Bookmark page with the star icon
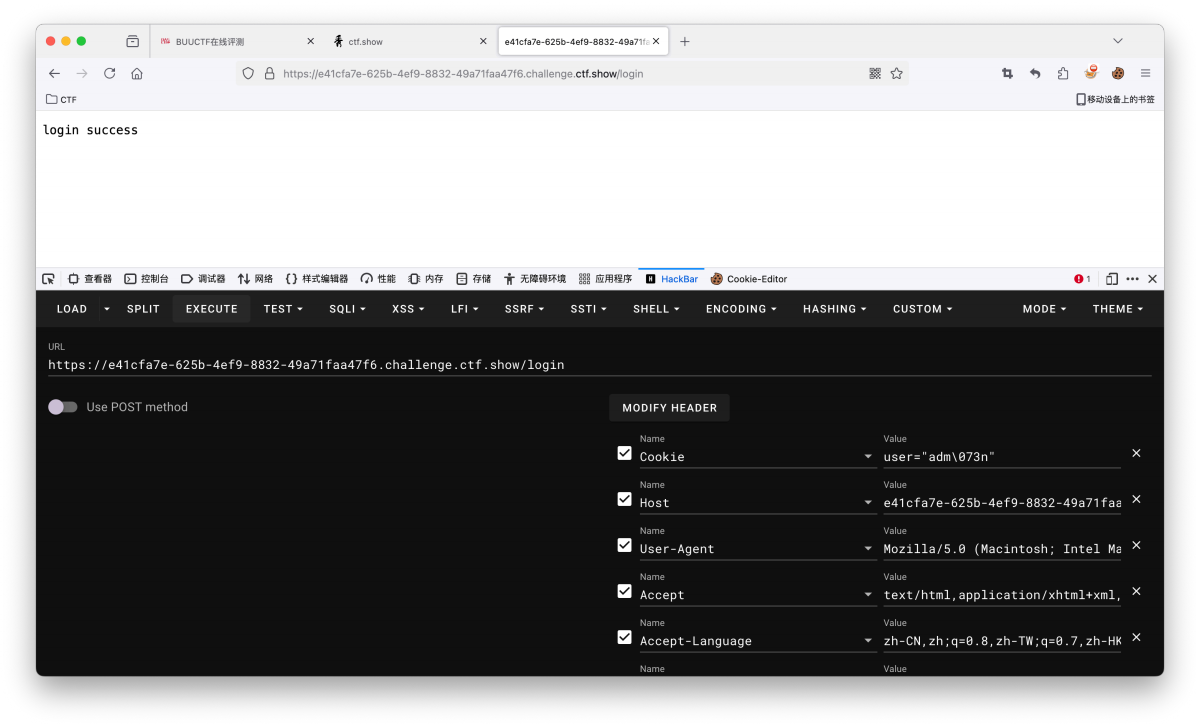Viewport: 1196px width, 724px height. point(897,73)
